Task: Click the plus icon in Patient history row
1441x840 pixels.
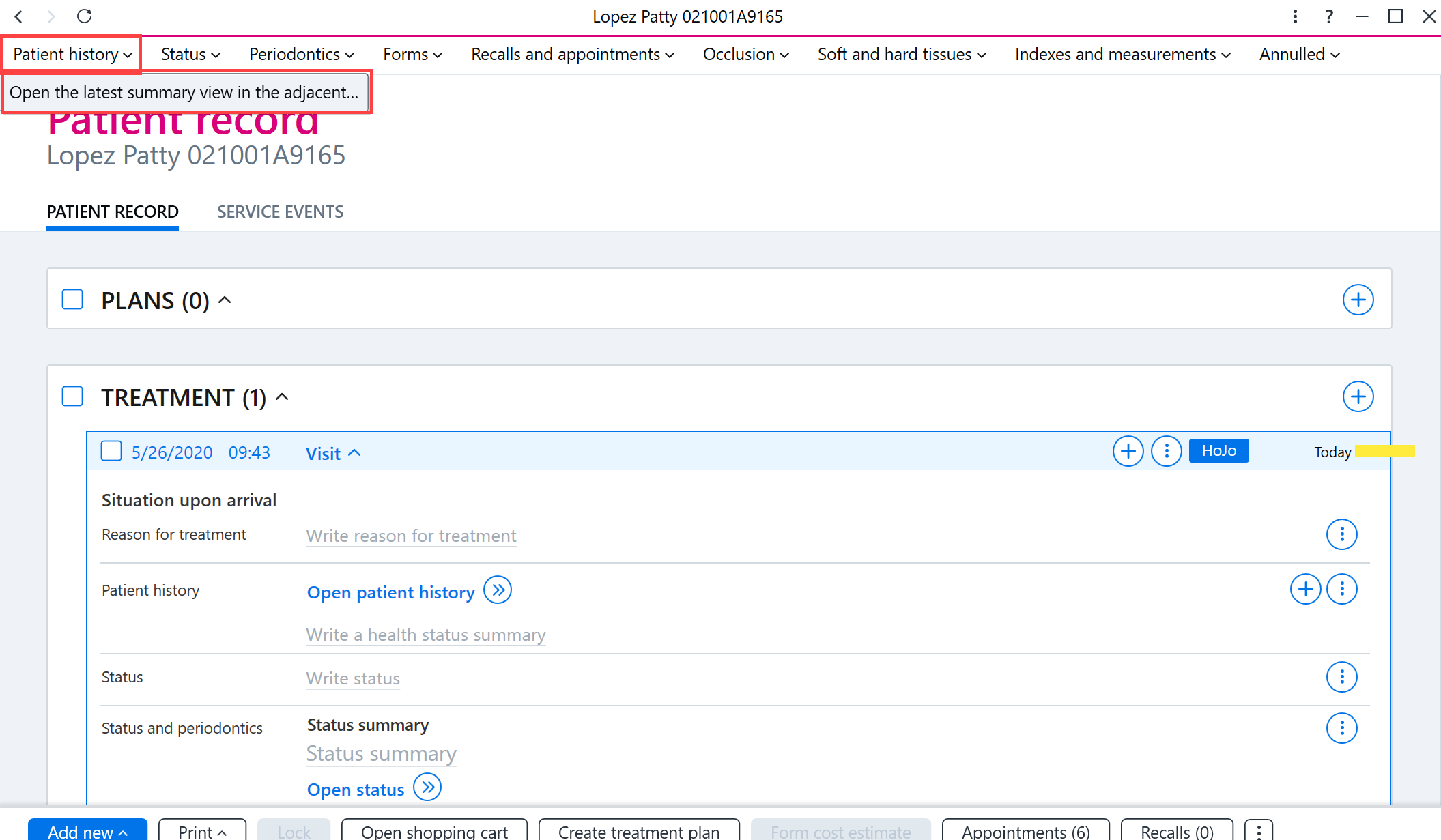Action: [x=1305, y=589]
